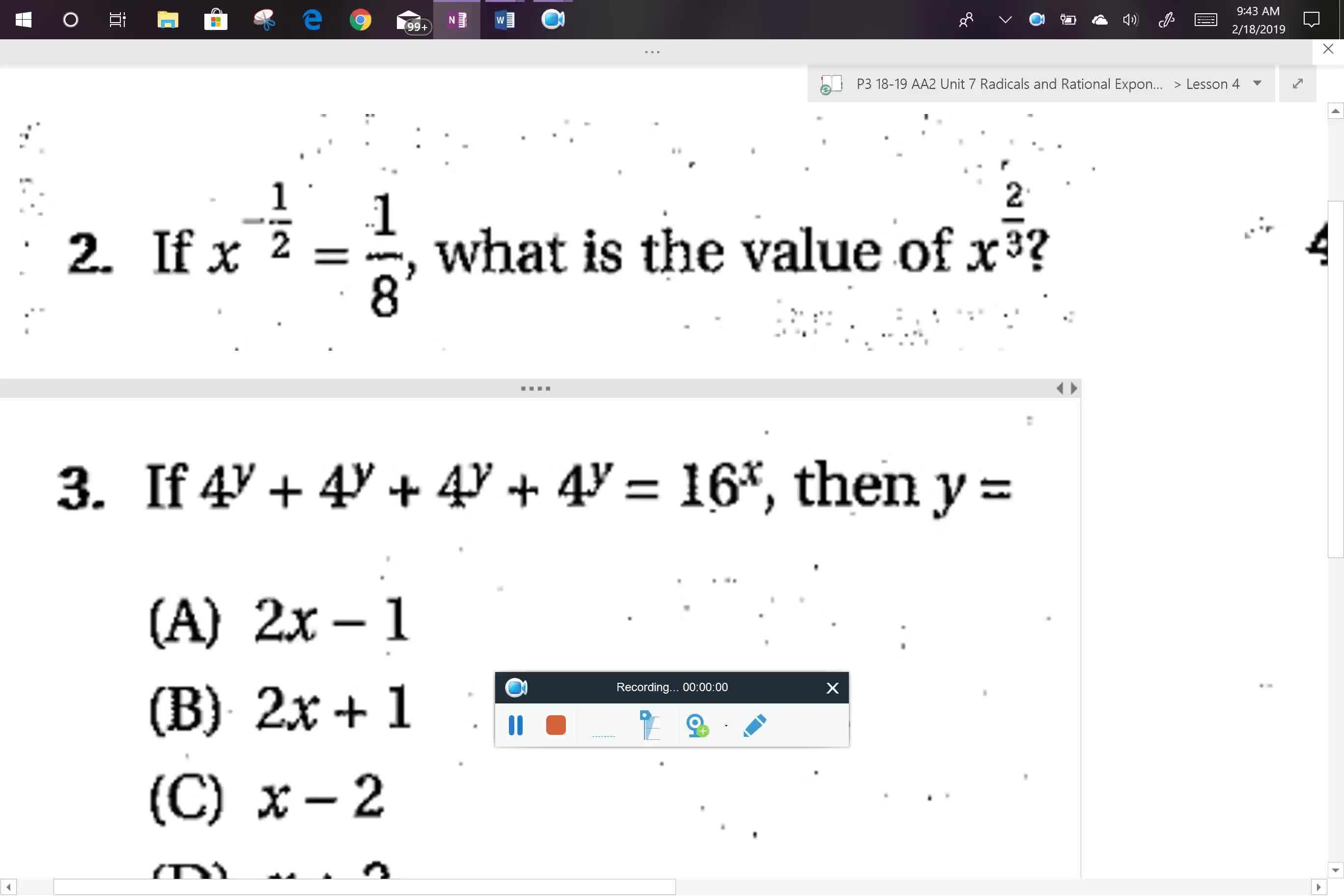This screenshot has height=896, width=1344.
Task: Open Task View in the taskbar
Action: coord(118,20)
